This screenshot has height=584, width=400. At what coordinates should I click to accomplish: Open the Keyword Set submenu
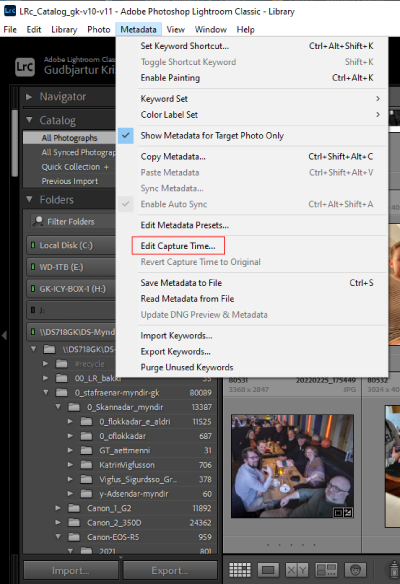coord(252,99)
